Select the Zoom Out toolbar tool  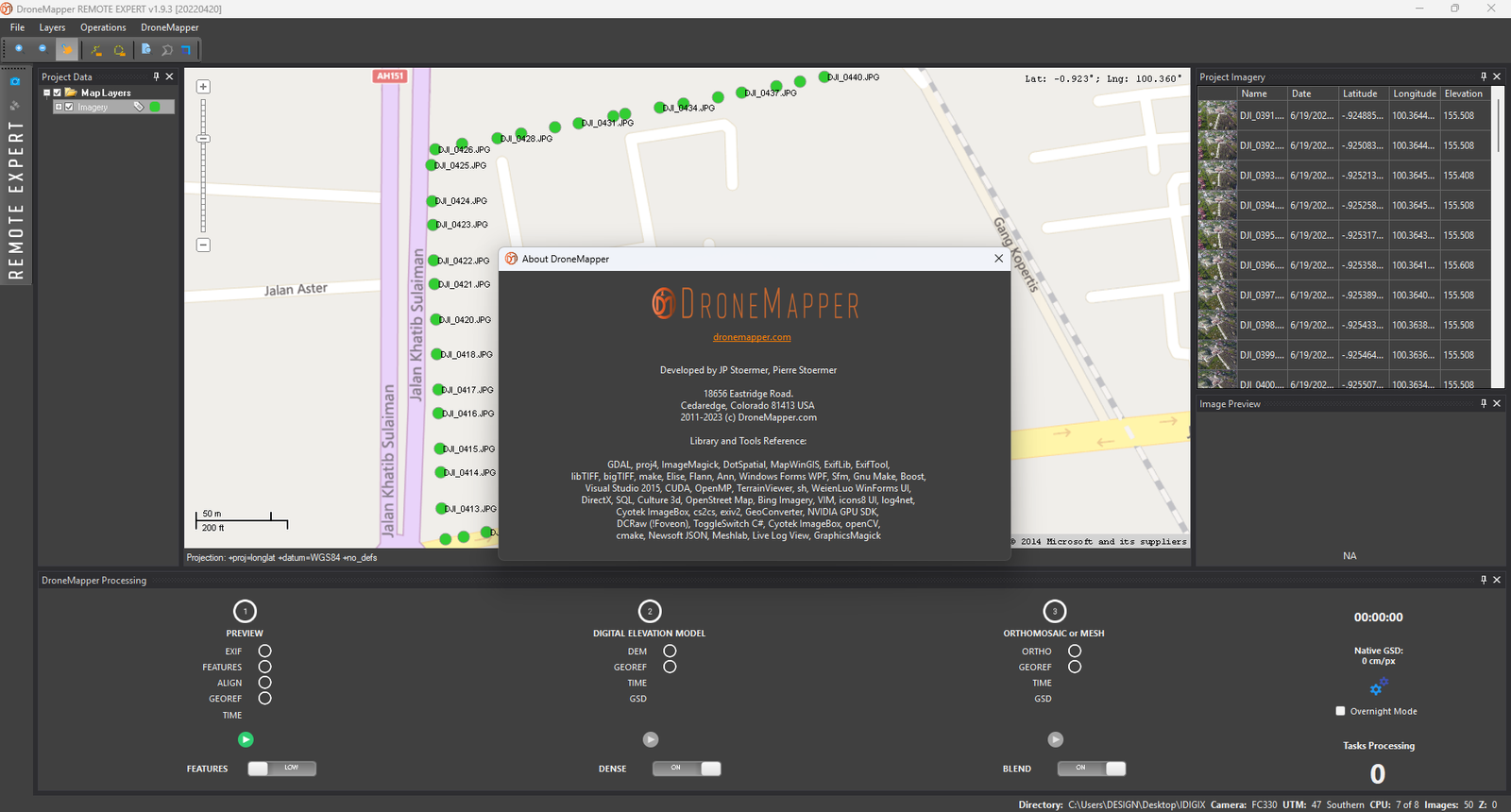(42, 49)
